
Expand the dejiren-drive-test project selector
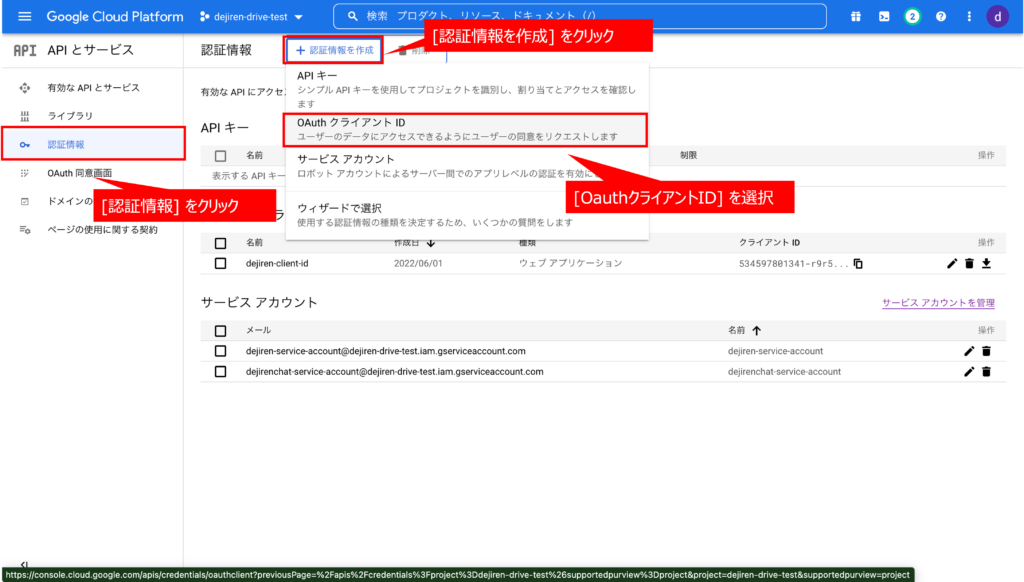251,17
